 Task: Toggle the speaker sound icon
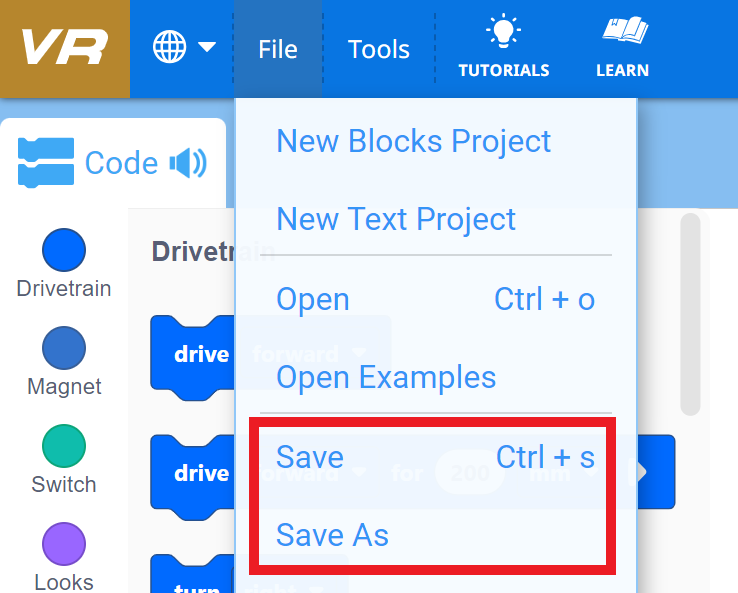(x=188, y=163)
